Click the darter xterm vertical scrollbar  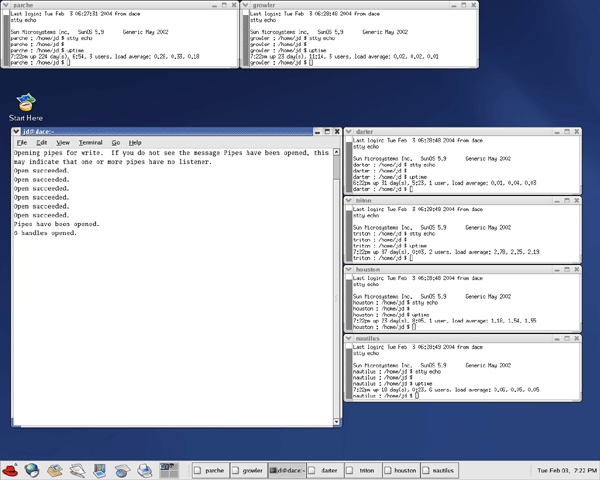pos(349,165)
